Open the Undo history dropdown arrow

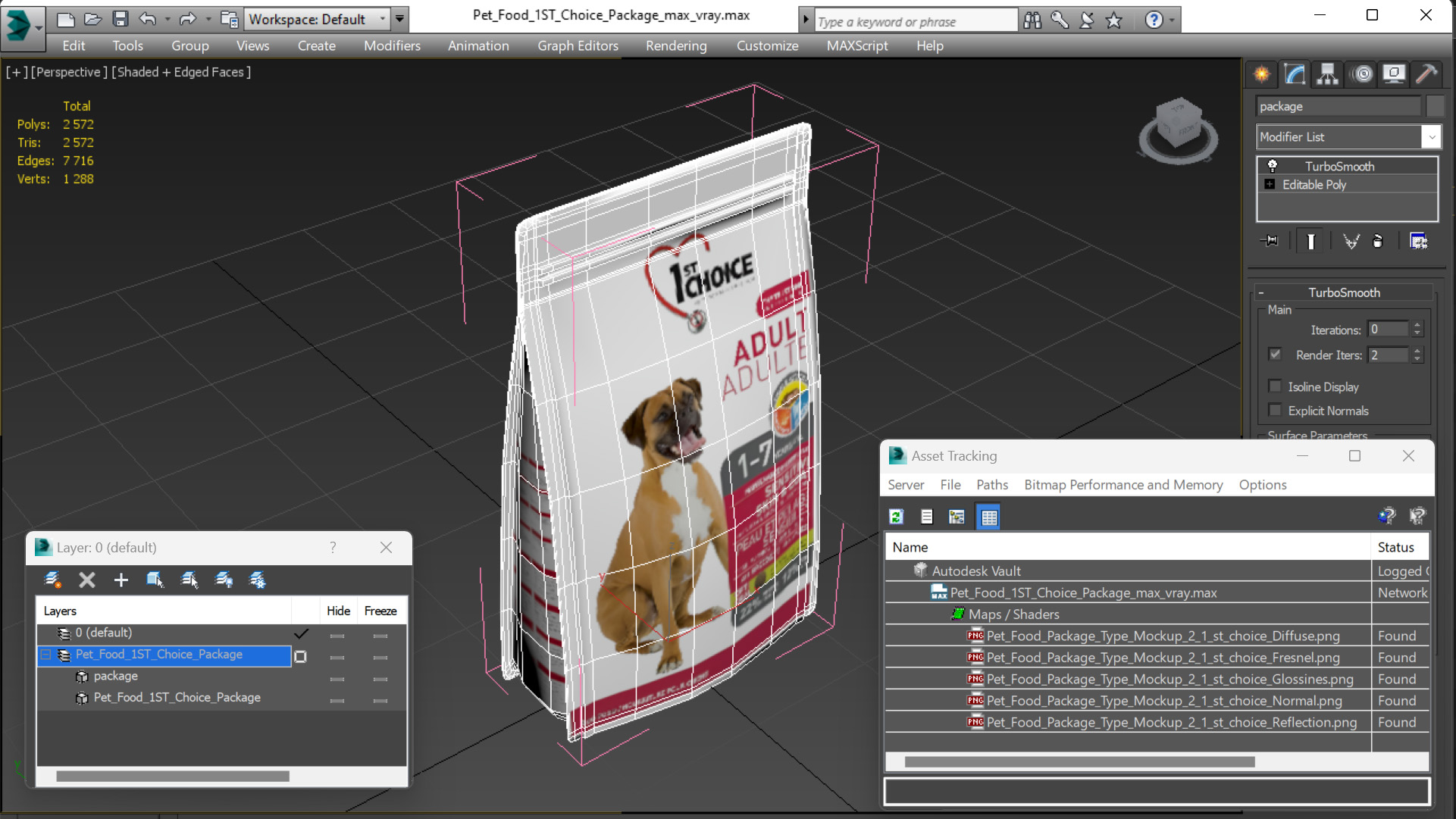coord(167,19)
